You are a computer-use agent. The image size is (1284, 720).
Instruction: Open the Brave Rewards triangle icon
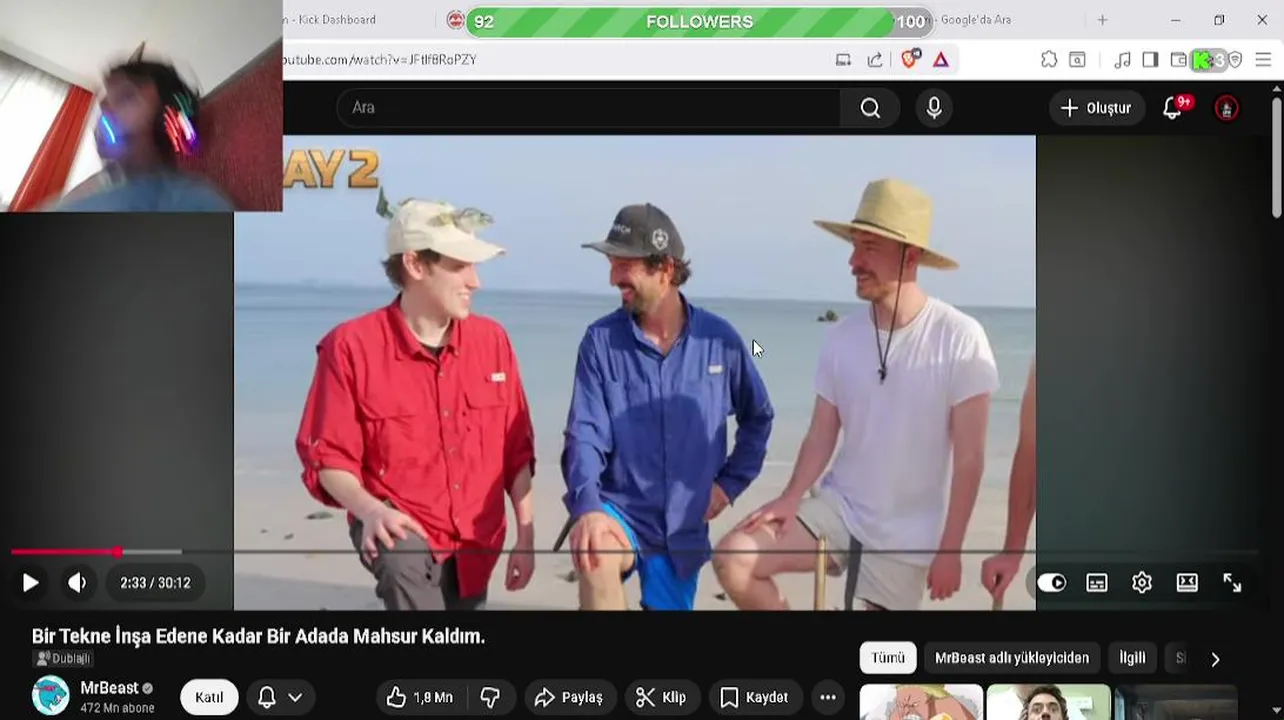click(x=941, y=60)
